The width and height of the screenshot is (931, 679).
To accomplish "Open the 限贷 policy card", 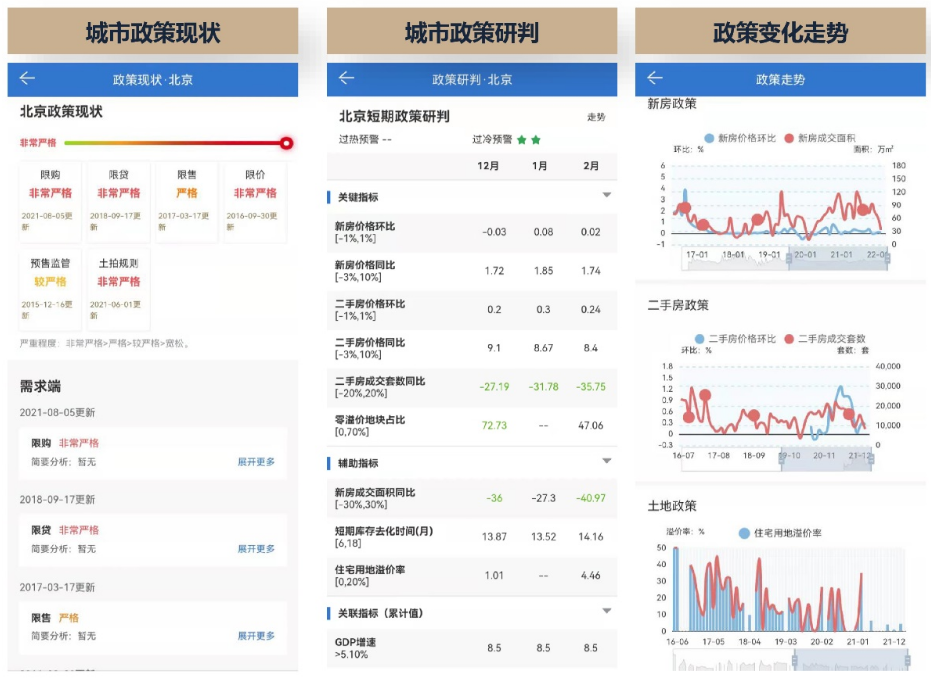I will coord(118,202).
